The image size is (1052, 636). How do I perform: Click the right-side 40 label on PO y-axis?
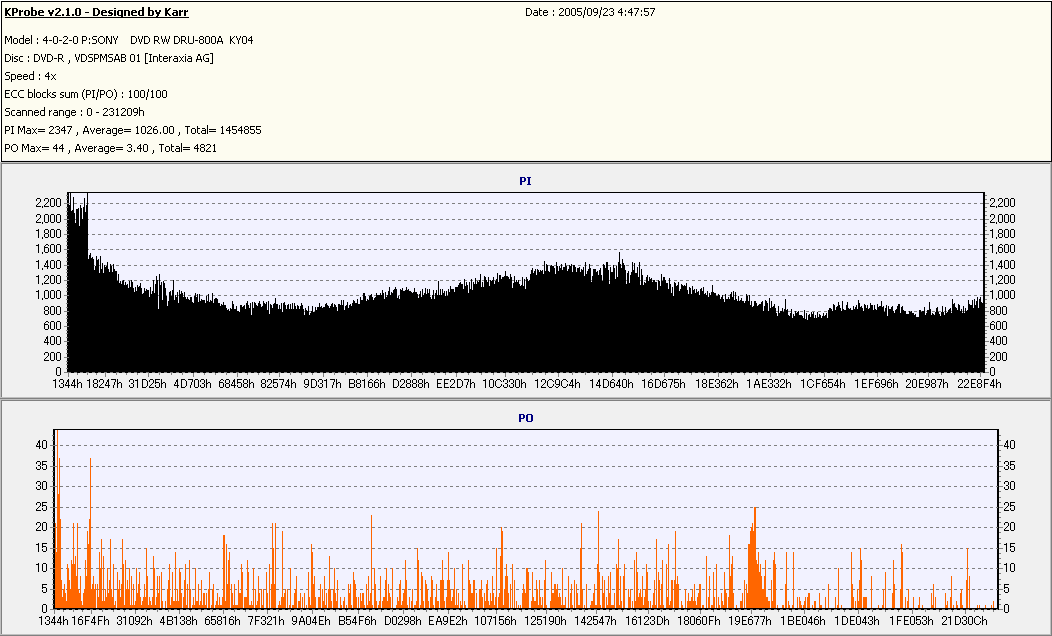(x=1010, y=444)
